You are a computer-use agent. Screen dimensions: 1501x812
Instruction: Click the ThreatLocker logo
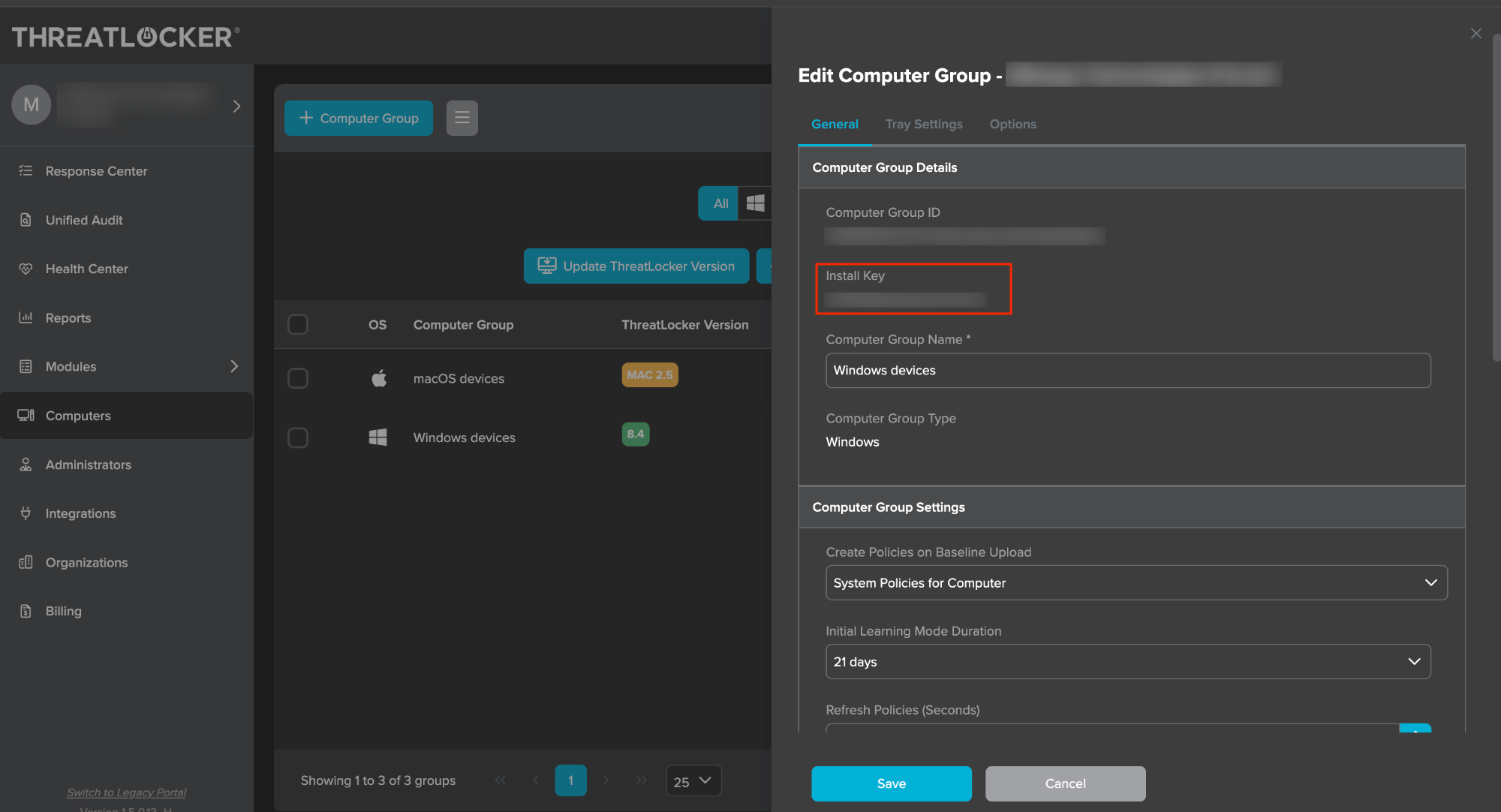coord(126,37)
